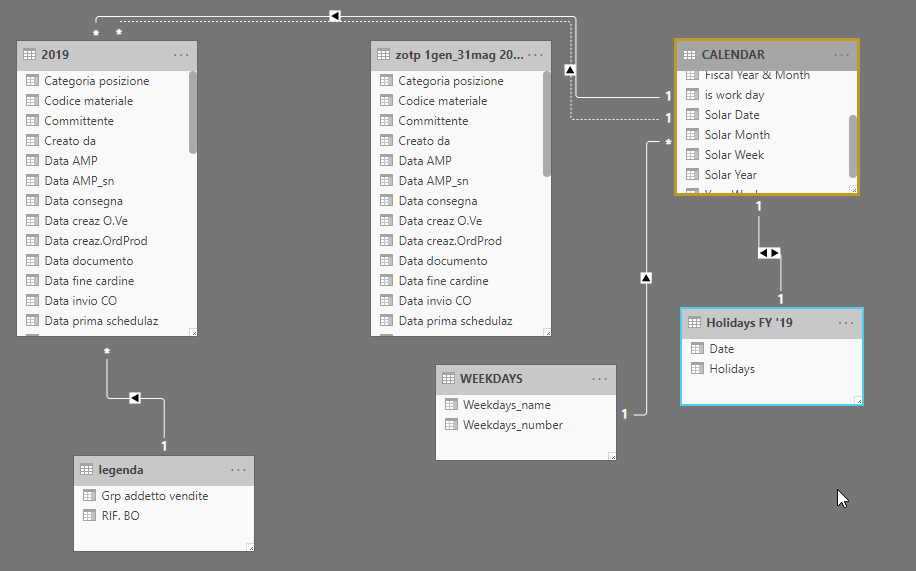This screenshot has width=916, height=571.
Task: Select 'Committente' in the zotp table
Action: (433, 121)
